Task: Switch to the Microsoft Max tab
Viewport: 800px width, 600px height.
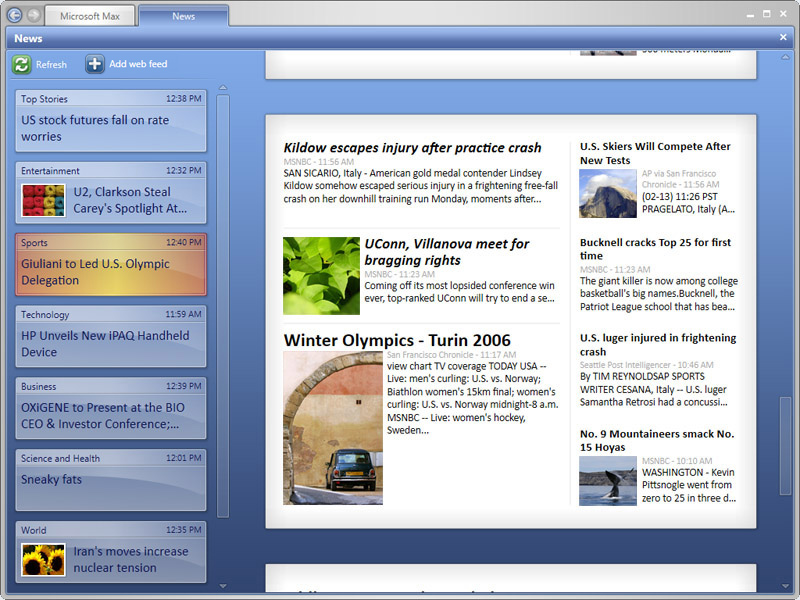Action: (x=90, y=16)
